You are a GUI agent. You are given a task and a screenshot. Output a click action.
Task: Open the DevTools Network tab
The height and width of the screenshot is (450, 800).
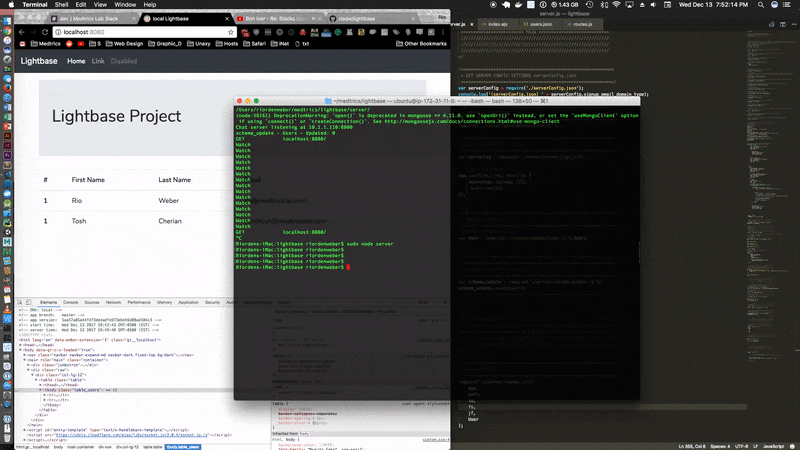113,303
